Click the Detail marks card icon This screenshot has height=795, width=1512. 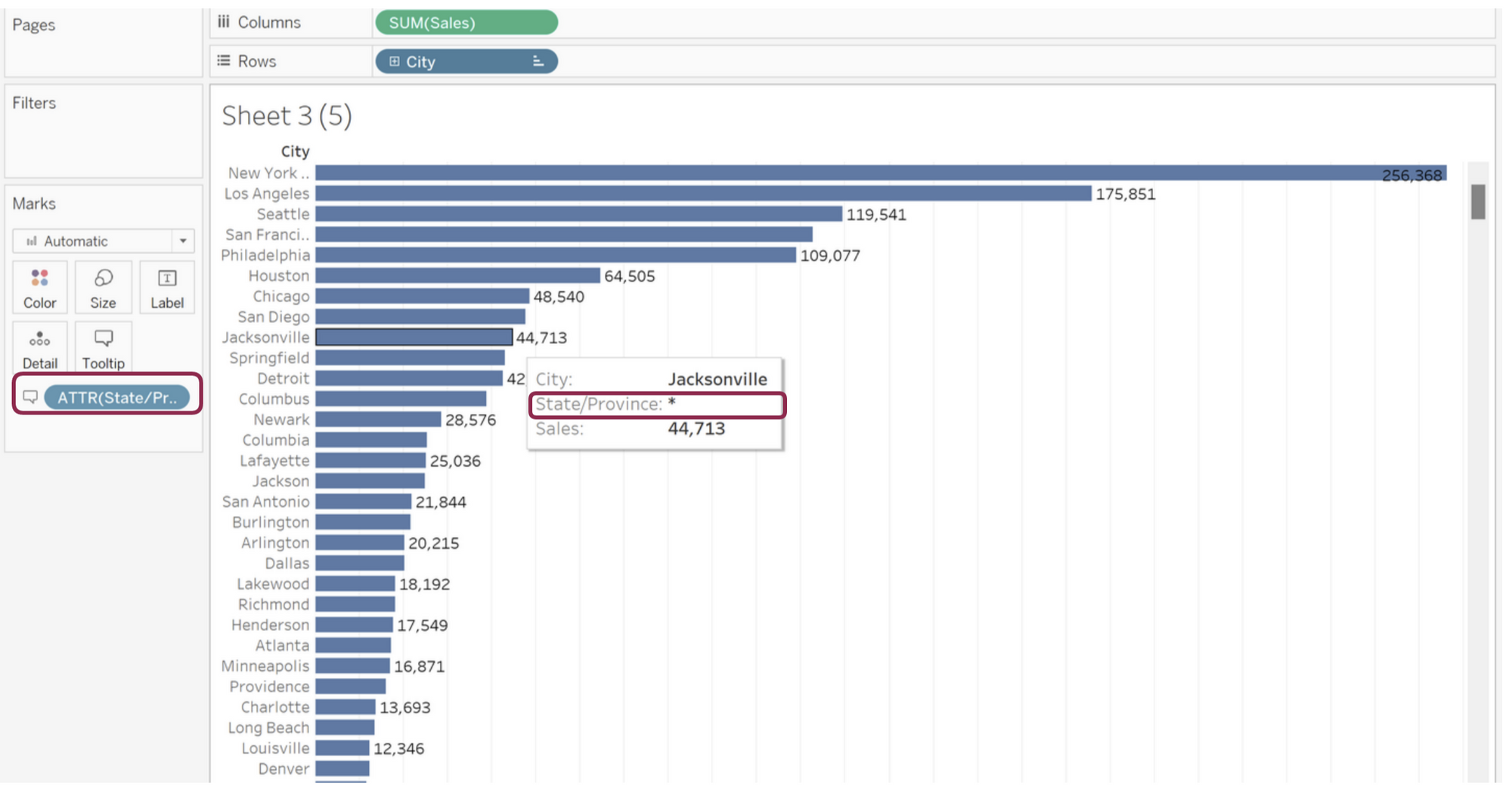click(x=39, y=340)
